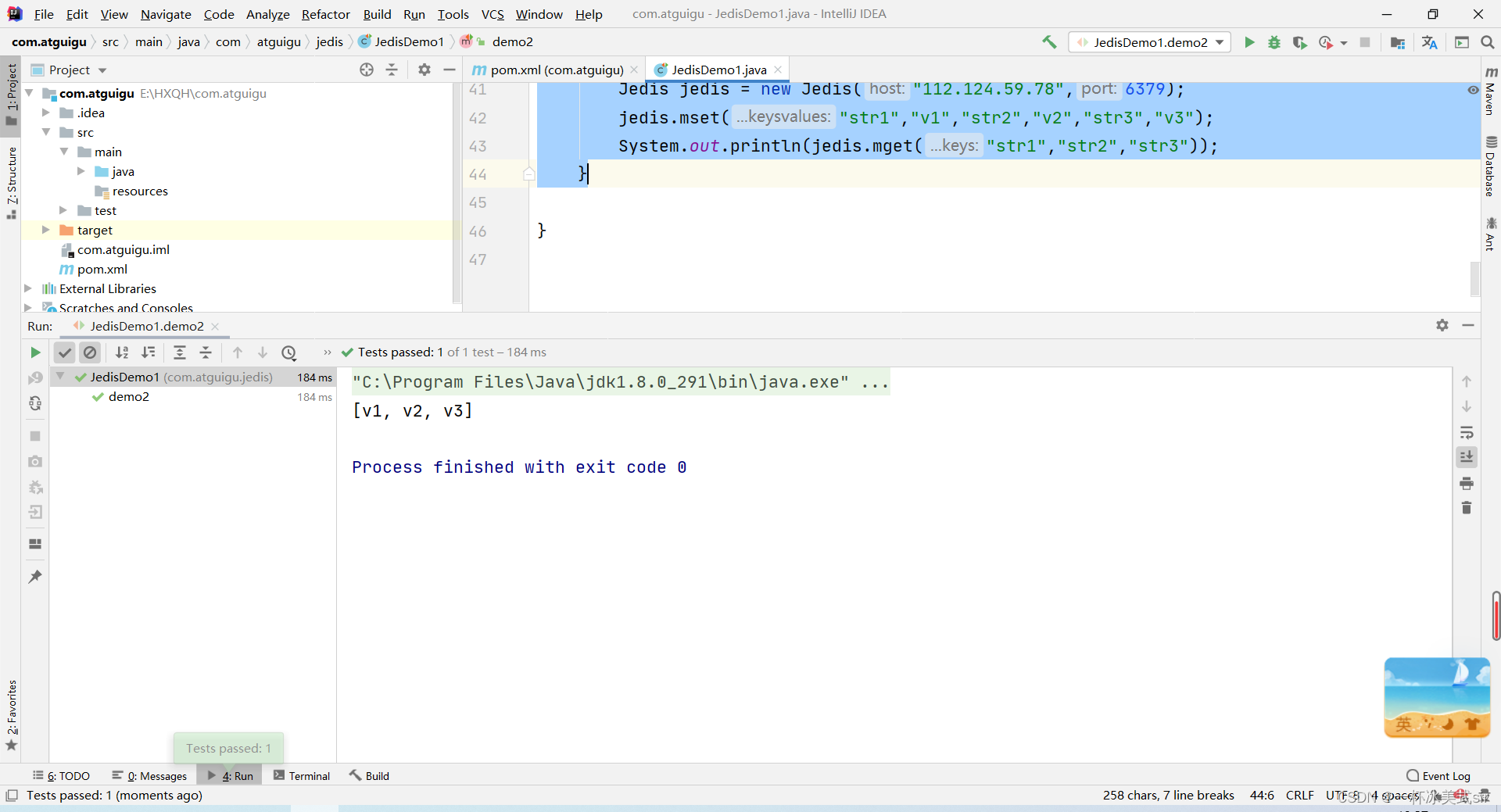The image size is (1501, 812).
Task: Start debugging with the bug icon
Action: [1274, 42]
